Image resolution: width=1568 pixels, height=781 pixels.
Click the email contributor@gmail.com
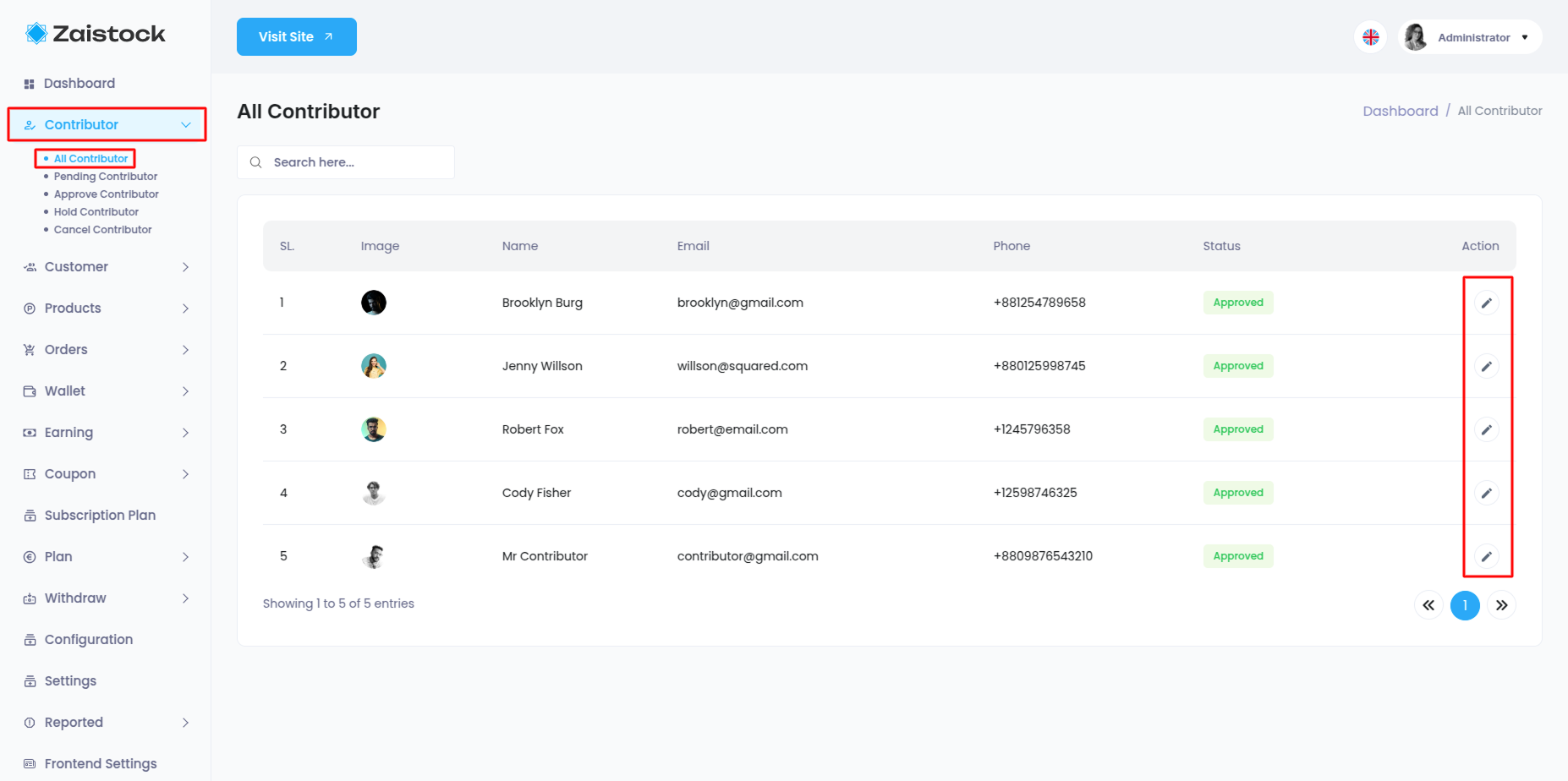pos(748,556)
